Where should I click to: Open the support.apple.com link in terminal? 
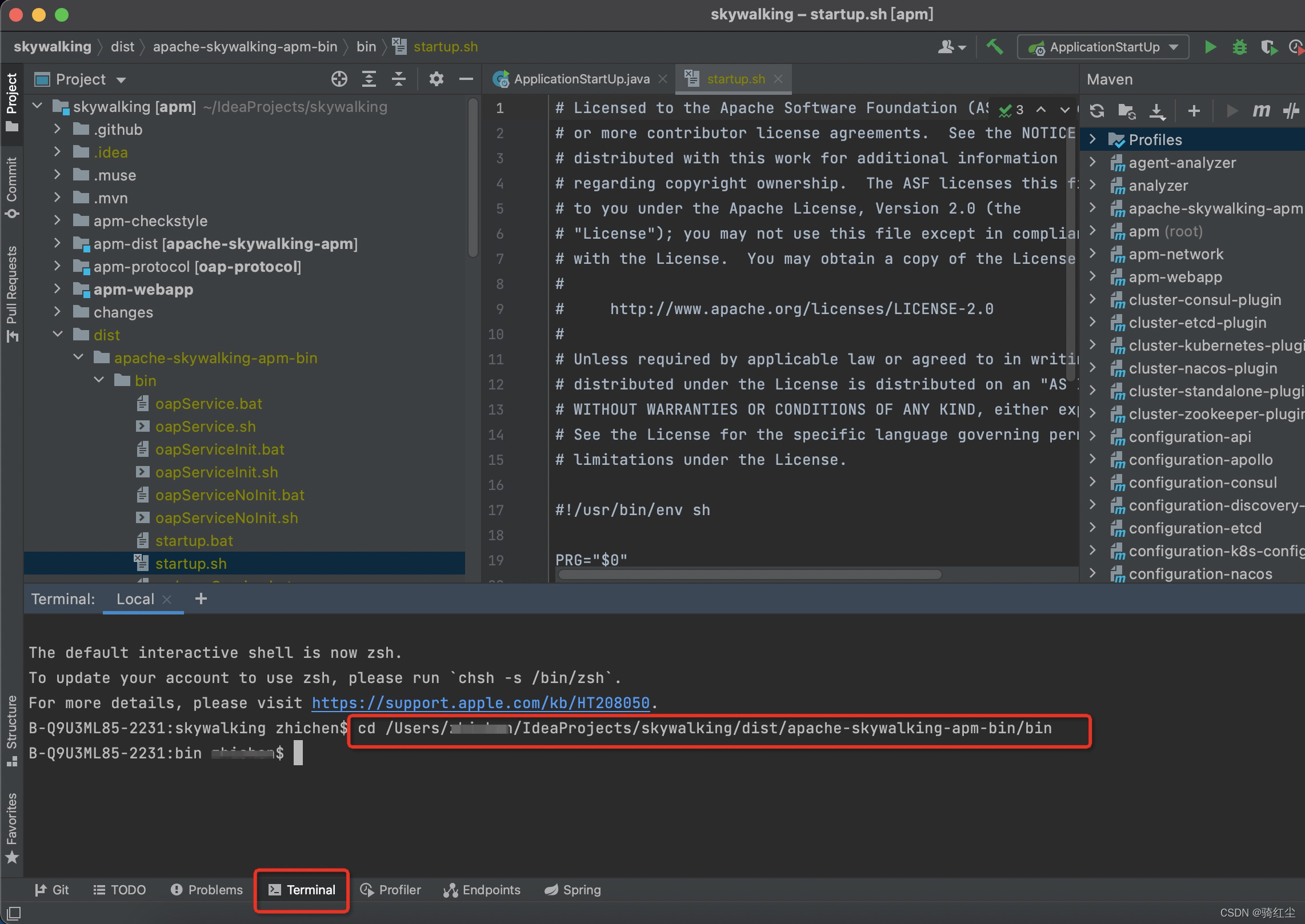[480, 702]
